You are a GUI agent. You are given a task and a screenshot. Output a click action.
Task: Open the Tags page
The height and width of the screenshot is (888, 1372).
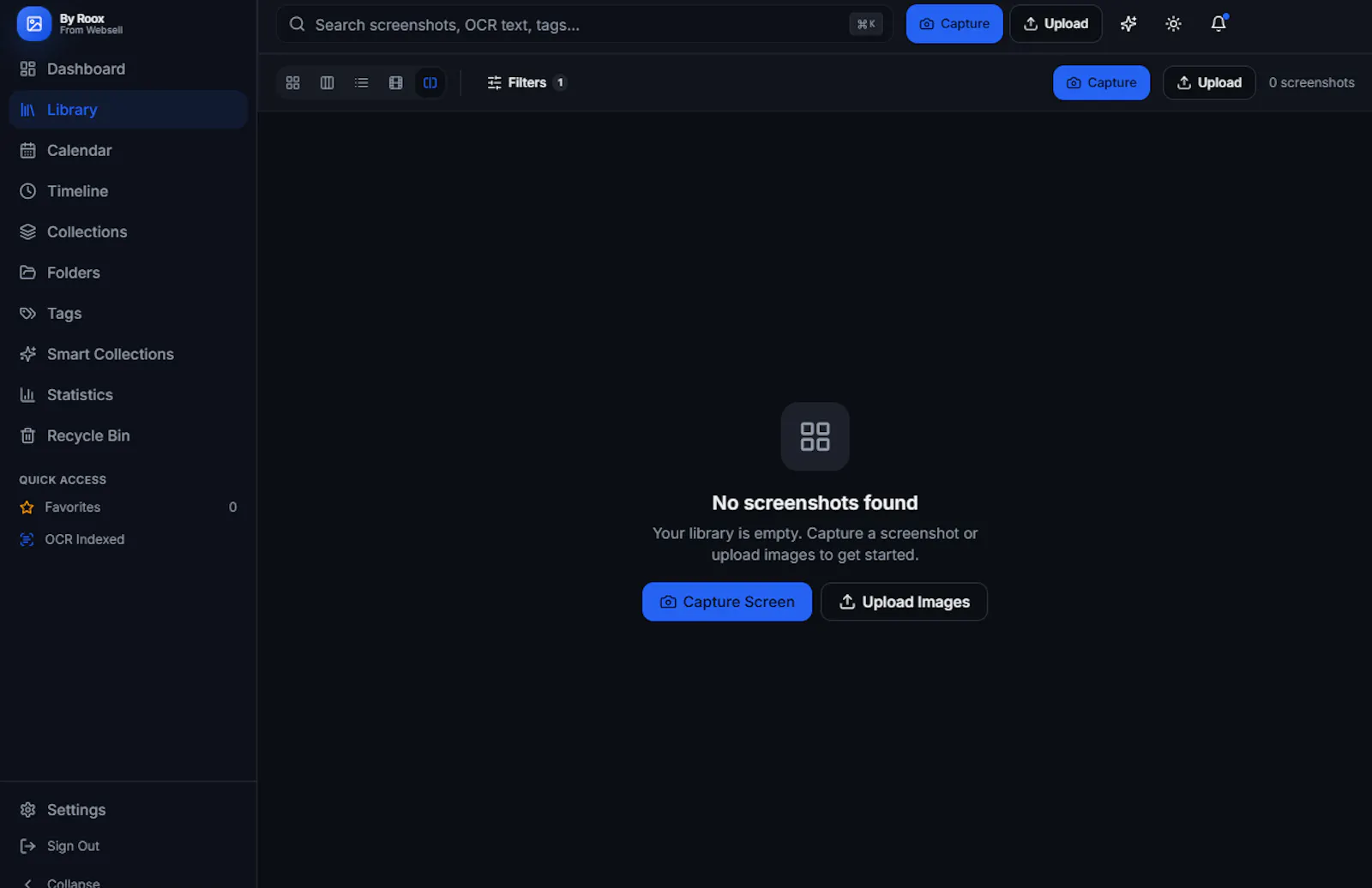(128, 313)
